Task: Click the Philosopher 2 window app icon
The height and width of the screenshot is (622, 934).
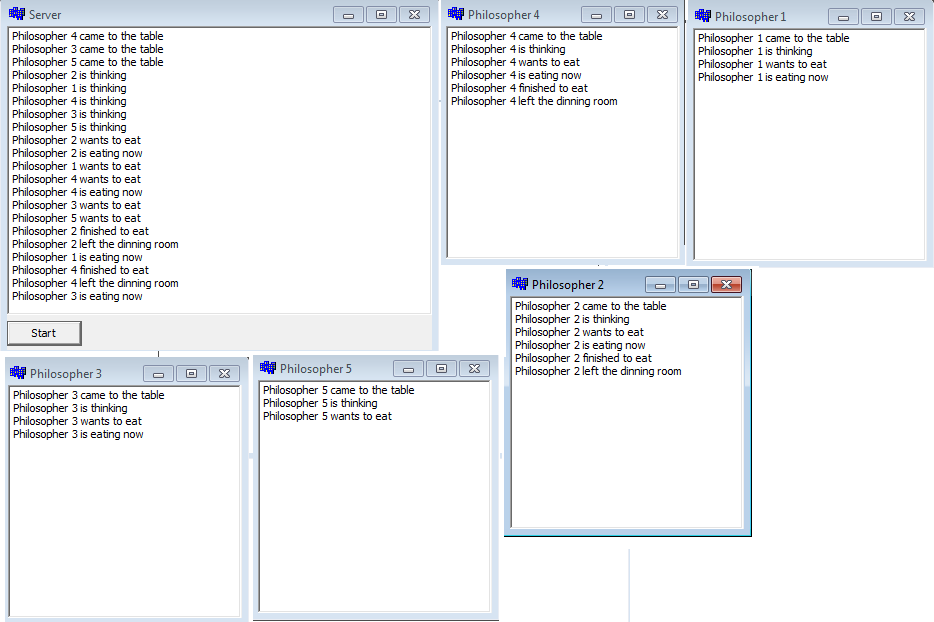Action: coord(519,284)
